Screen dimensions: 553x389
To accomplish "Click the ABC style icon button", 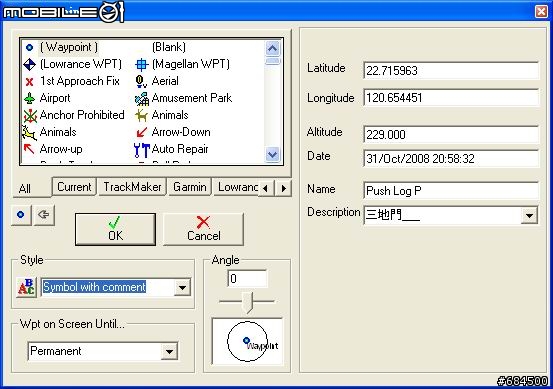I will click(26, 287).
